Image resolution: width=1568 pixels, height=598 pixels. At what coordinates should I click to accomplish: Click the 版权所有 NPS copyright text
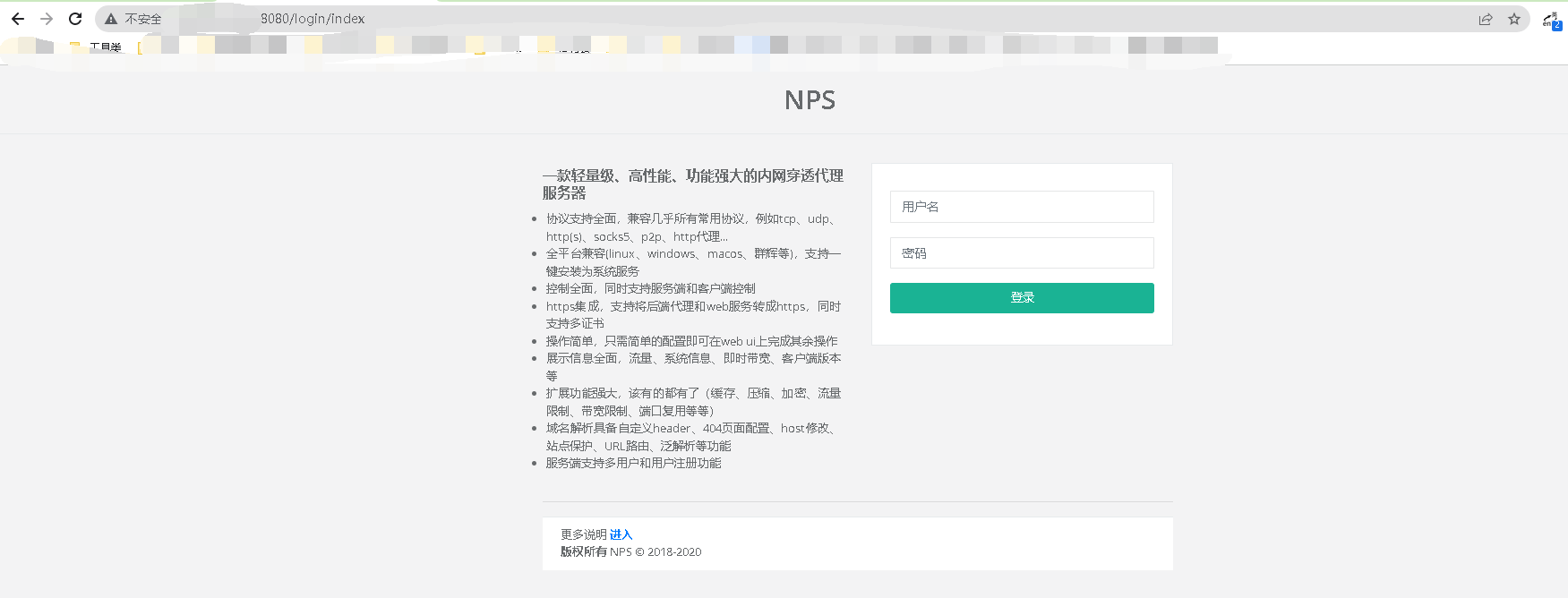point(630,552)
